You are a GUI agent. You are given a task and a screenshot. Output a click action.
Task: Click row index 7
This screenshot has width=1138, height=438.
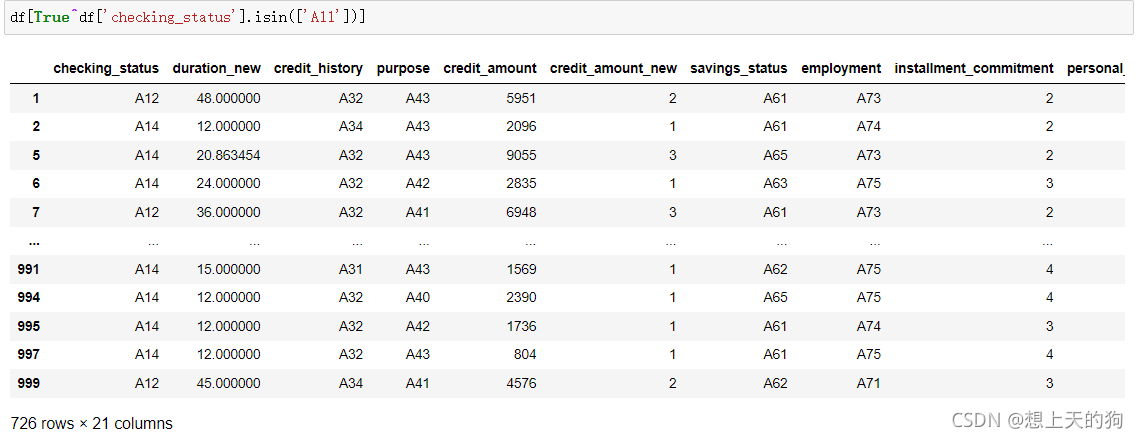point(36,212)
